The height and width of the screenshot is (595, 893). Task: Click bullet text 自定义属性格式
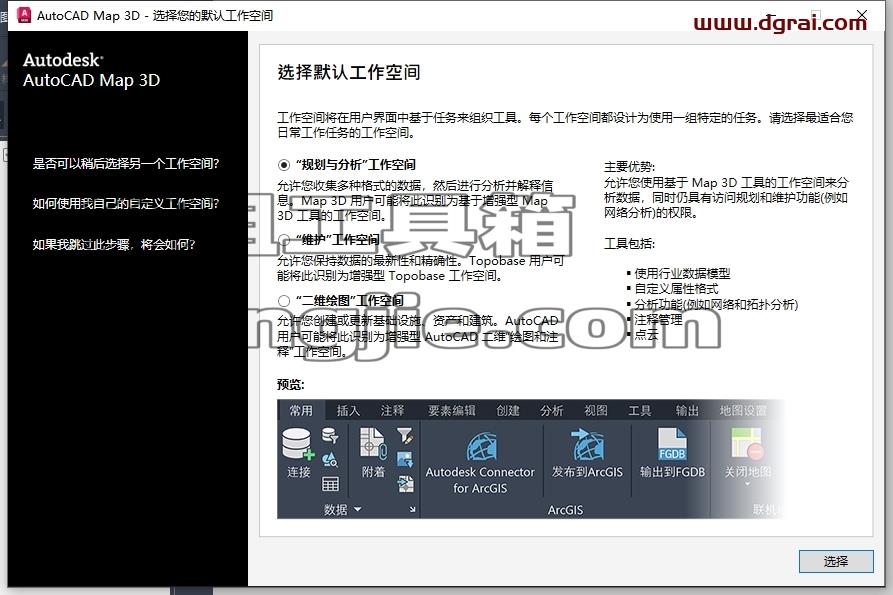tap(677, 289)
